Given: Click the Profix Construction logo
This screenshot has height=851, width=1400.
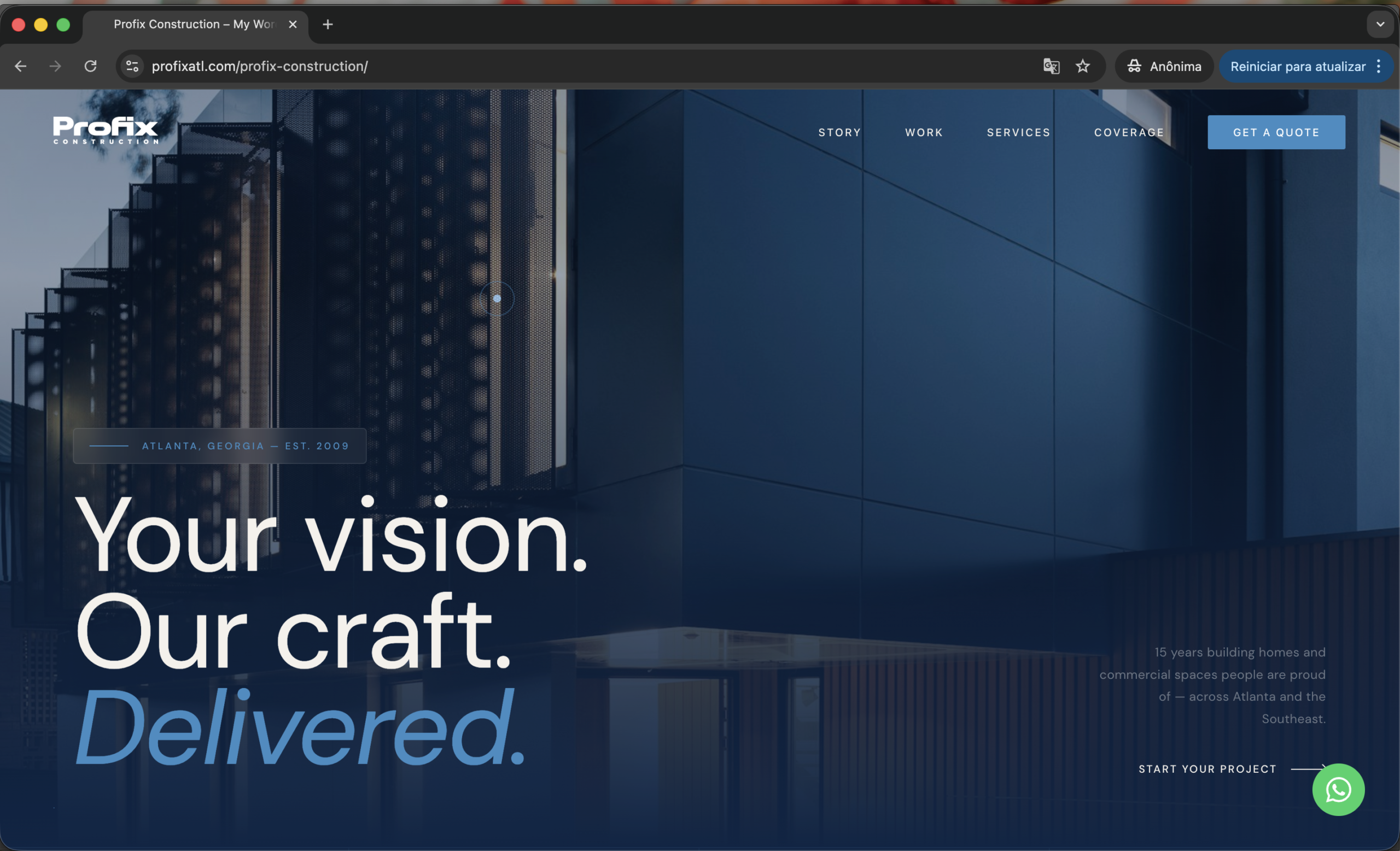Looking at the screenshot, I should [x=106, y=130].
